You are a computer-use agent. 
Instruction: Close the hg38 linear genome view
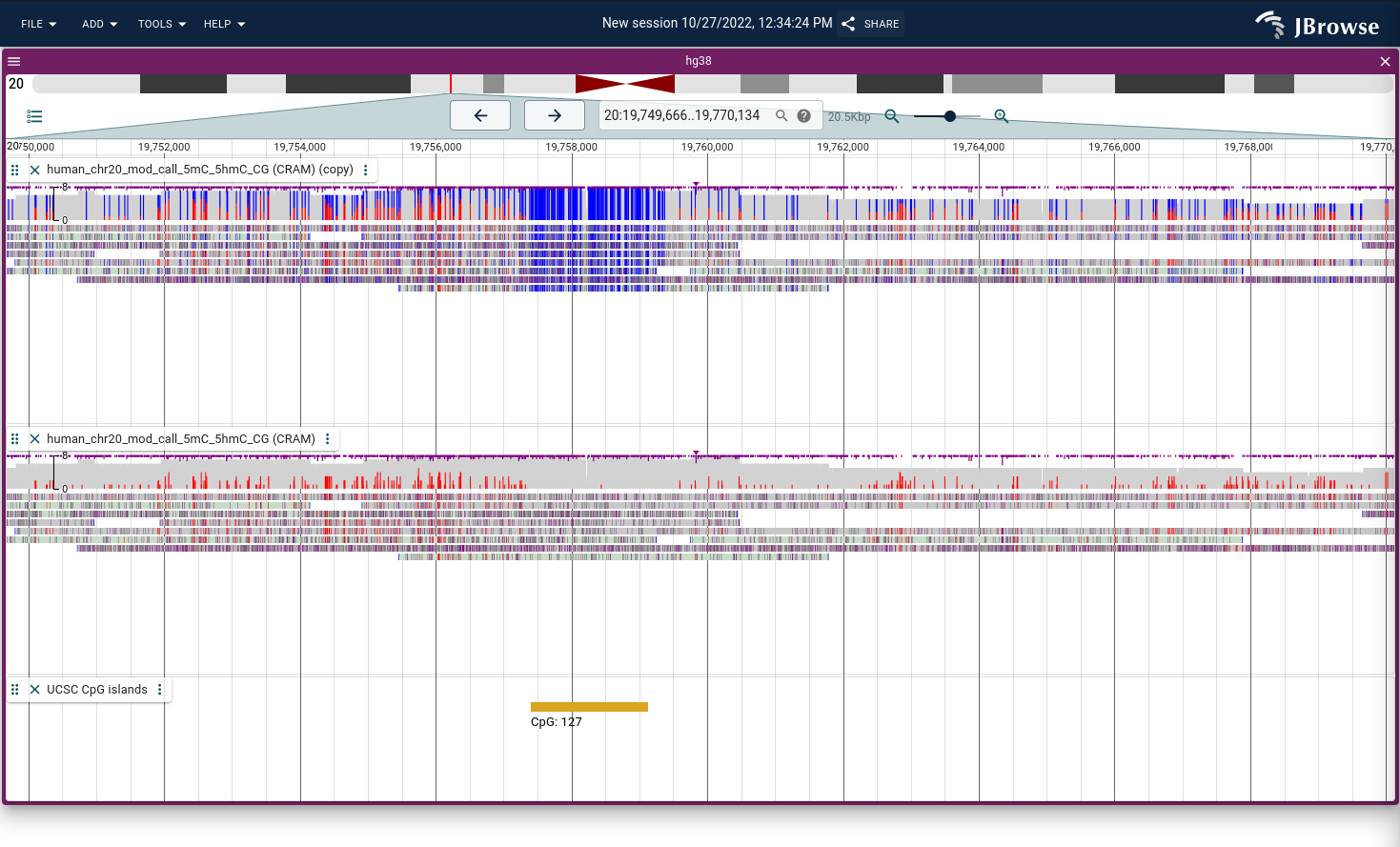(x=1385, y=61)
